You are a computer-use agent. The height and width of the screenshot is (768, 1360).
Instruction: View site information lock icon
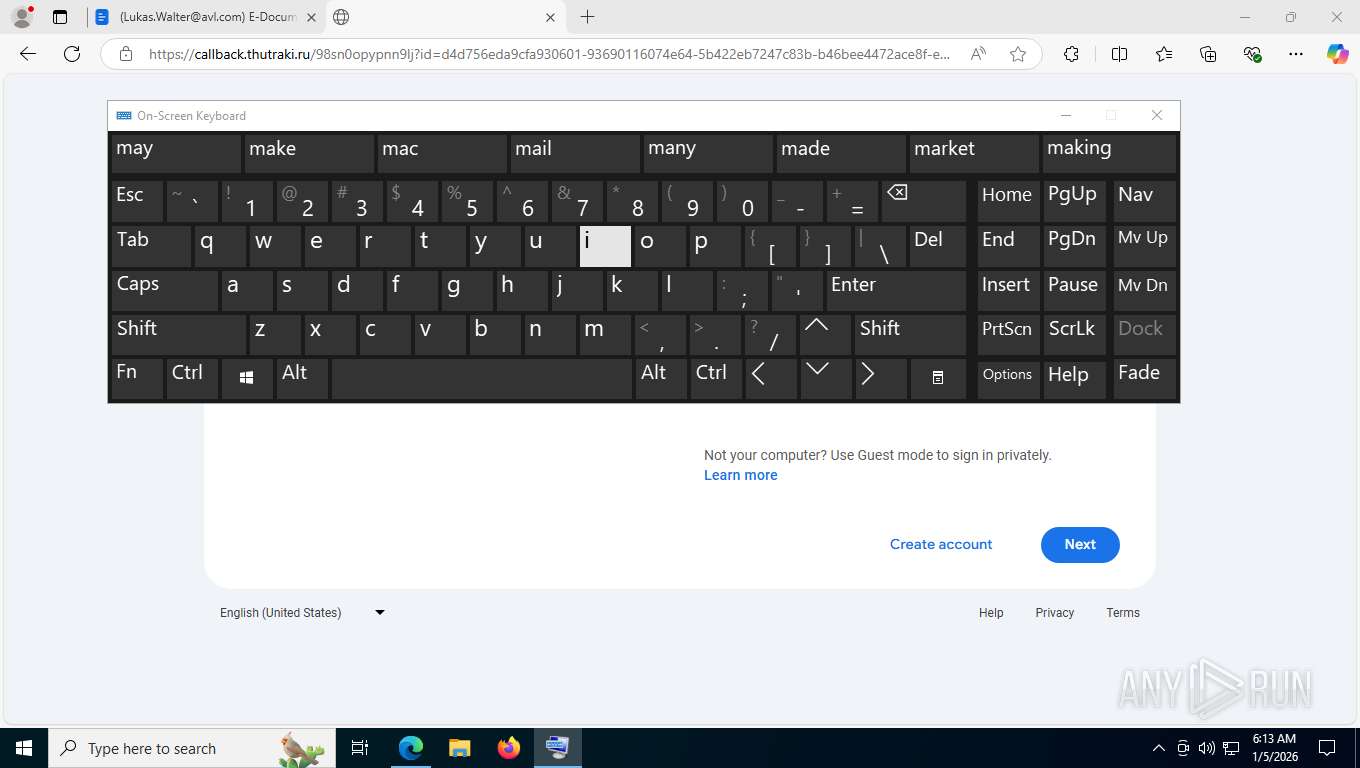tap(126, 54)
